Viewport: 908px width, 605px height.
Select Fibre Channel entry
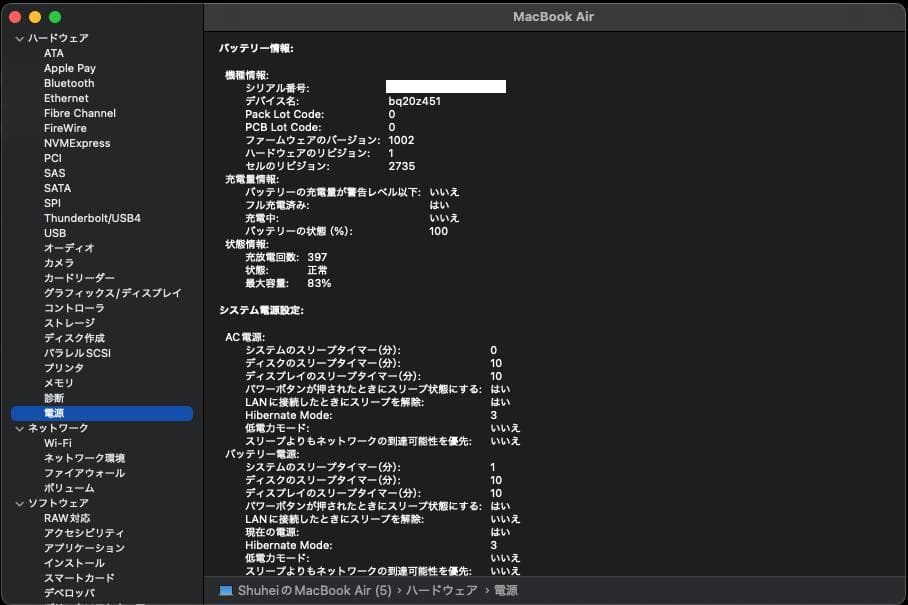coord(80,113)
